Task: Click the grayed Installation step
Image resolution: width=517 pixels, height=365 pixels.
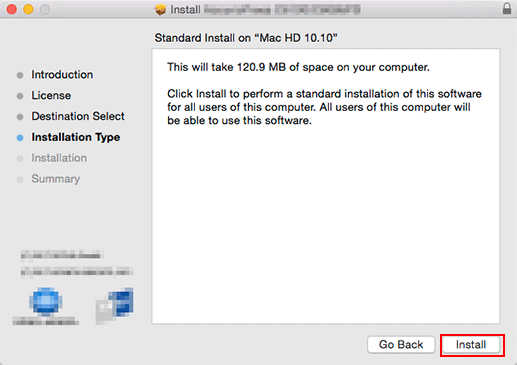Action: pos(59,158)
